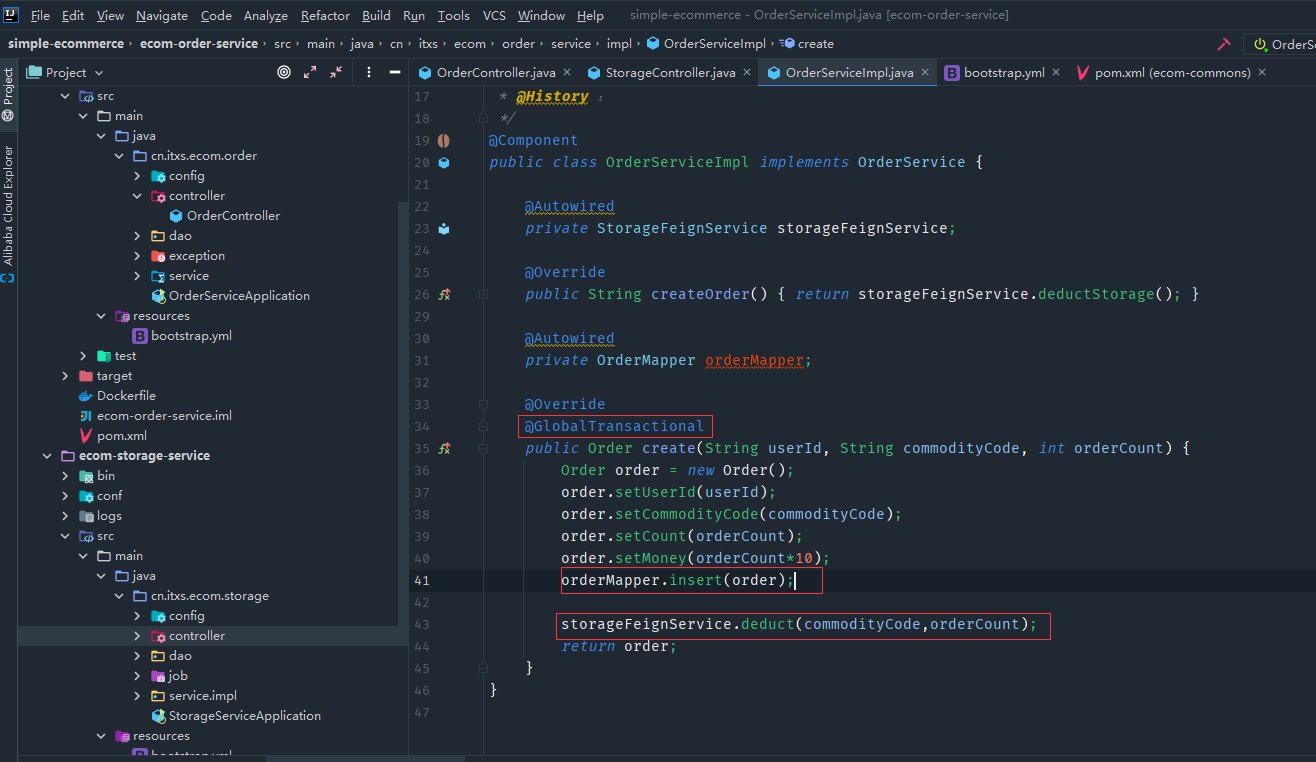
Task: Click simple-ecommerce in the breadcrumb
Action: pyautogui.click(x=66, y=44)
